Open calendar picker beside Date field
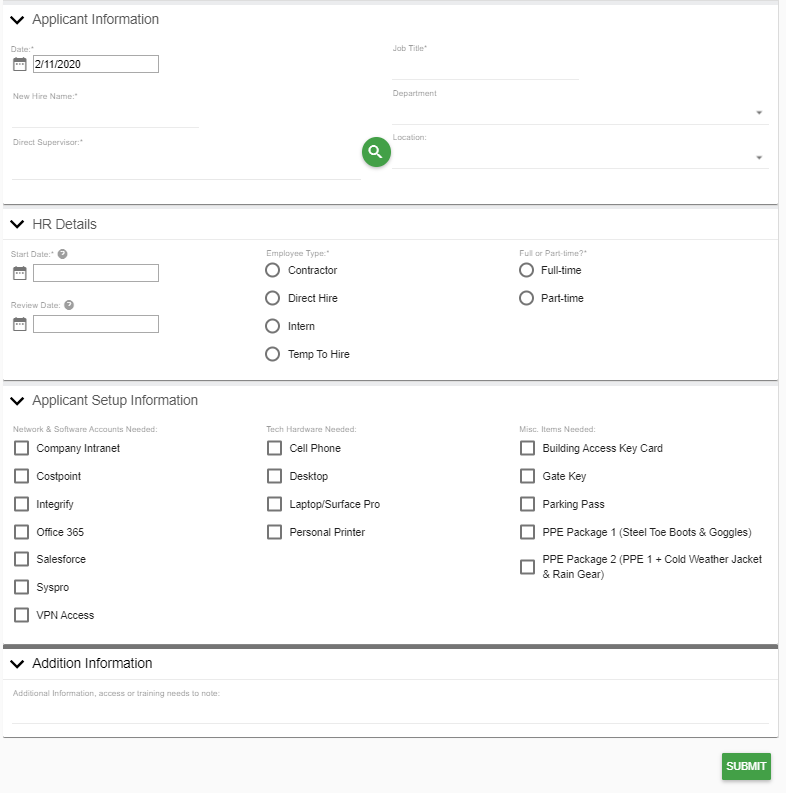The width and height of the screenshot is (786, 793). (x=20, y=64)
